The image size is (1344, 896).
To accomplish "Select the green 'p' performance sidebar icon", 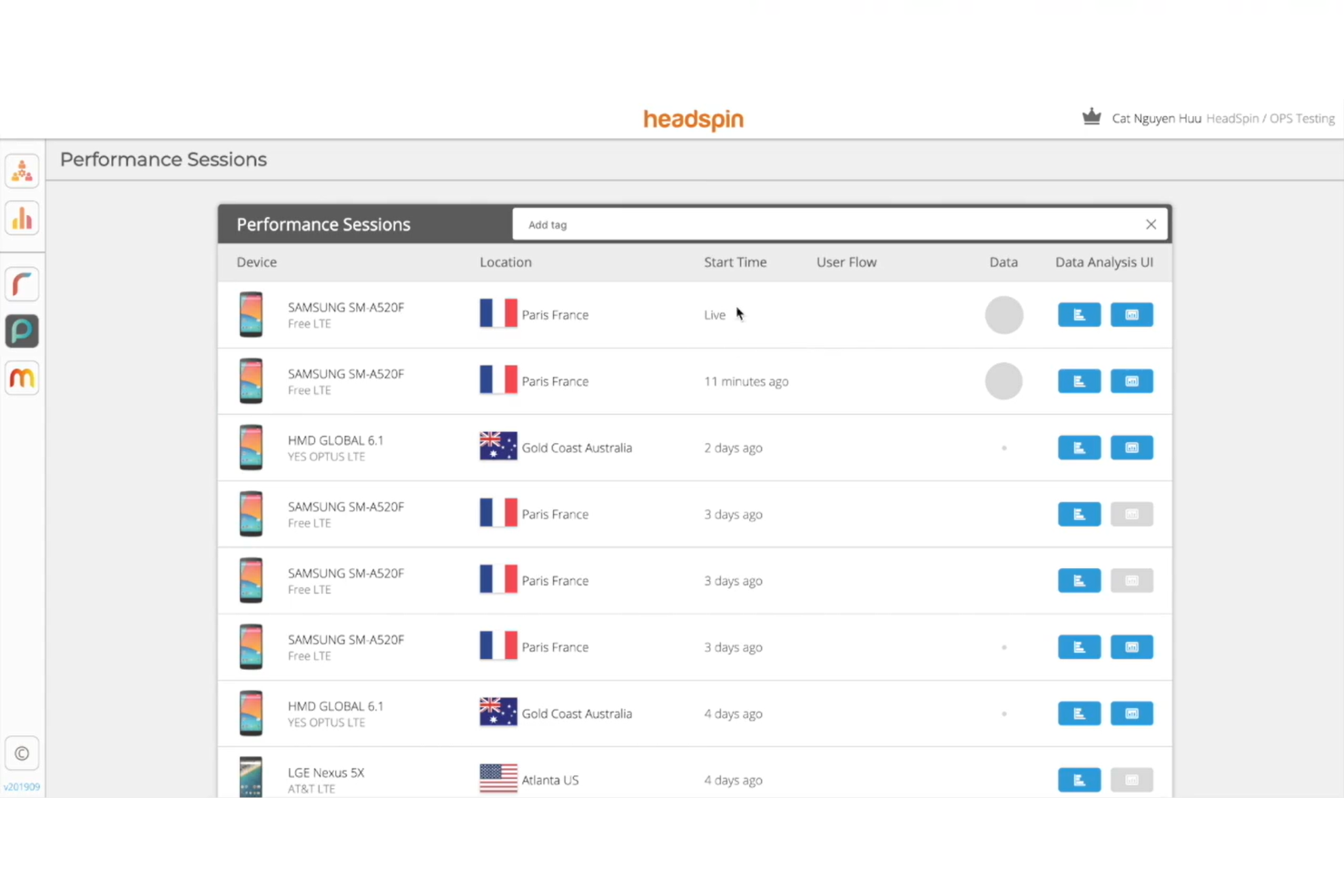I will click(22, 331).
